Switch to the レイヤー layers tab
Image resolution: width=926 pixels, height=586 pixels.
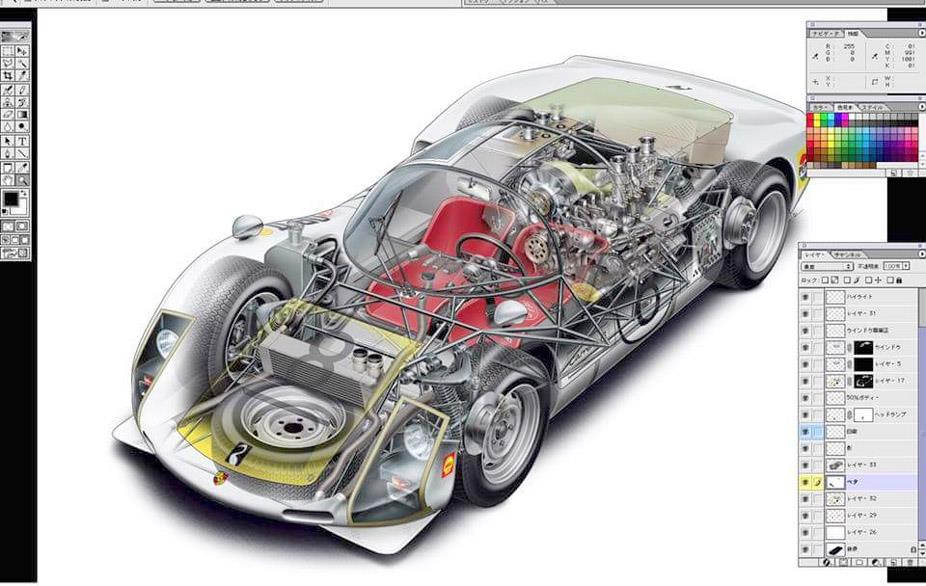point(815,255)
